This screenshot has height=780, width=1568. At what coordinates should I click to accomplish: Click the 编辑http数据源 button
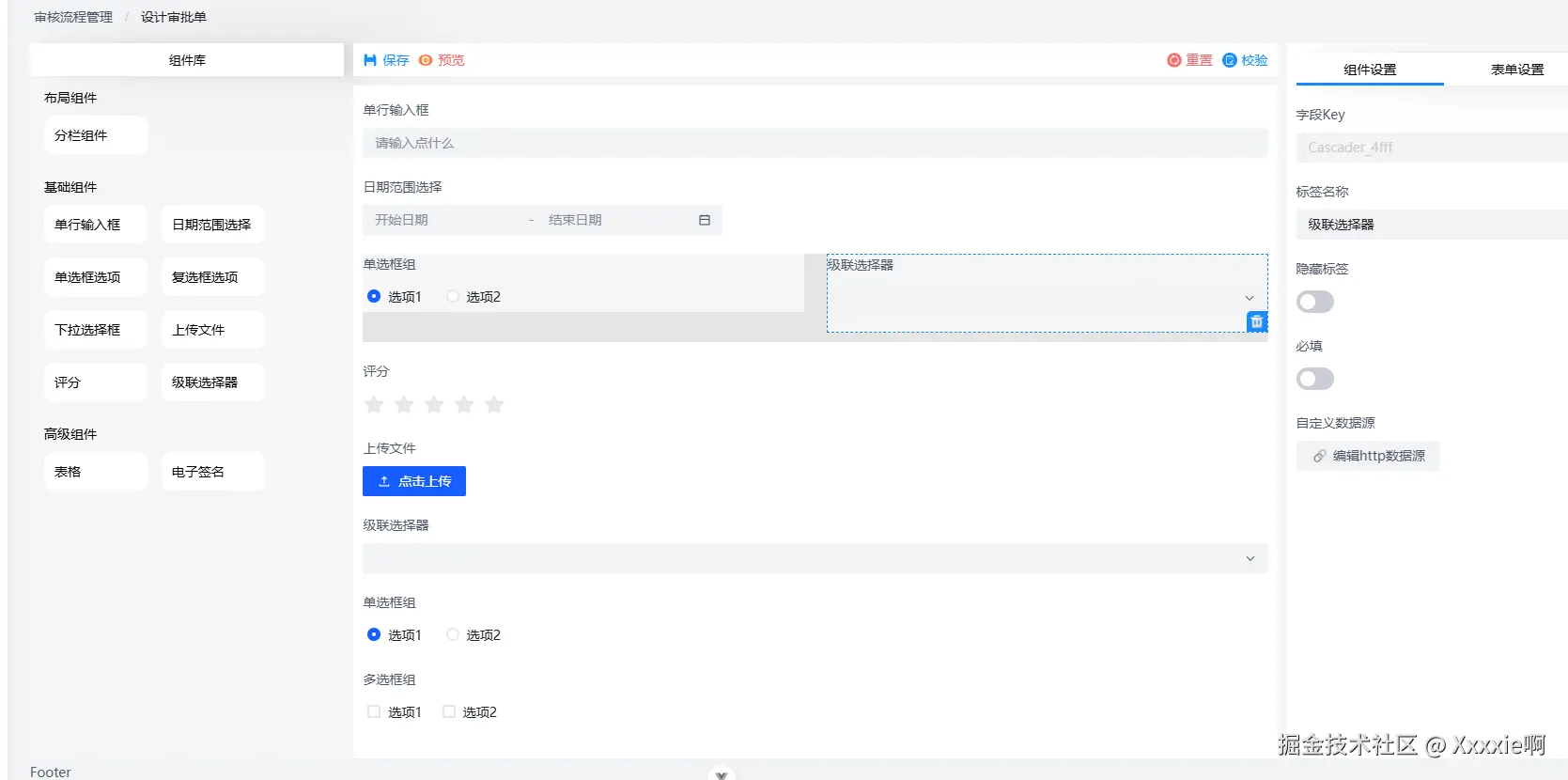tap(1368, 456)
